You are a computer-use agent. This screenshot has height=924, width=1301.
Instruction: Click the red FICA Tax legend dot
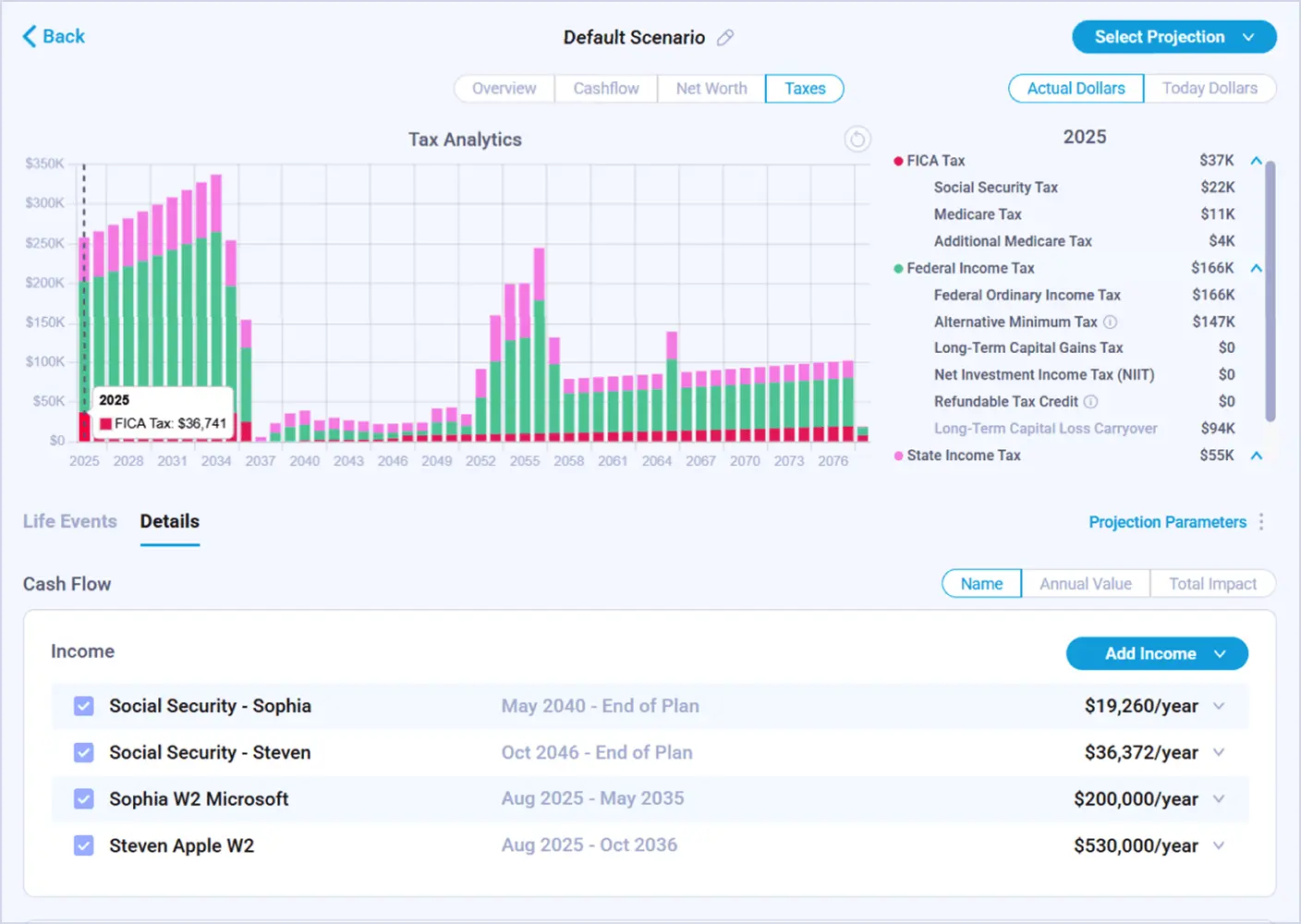click(898, 162)
